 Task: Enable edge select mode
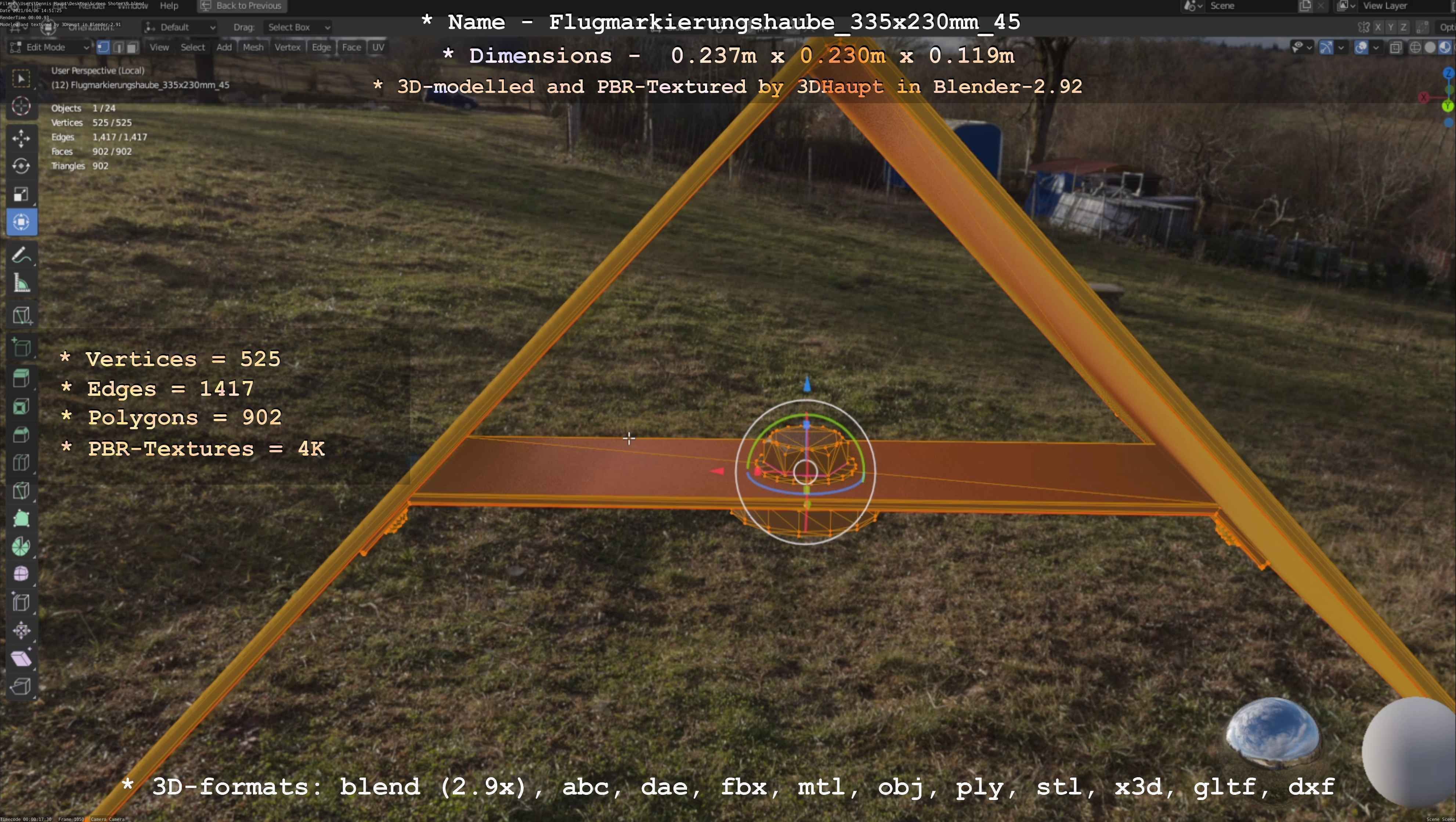(118, 47)
